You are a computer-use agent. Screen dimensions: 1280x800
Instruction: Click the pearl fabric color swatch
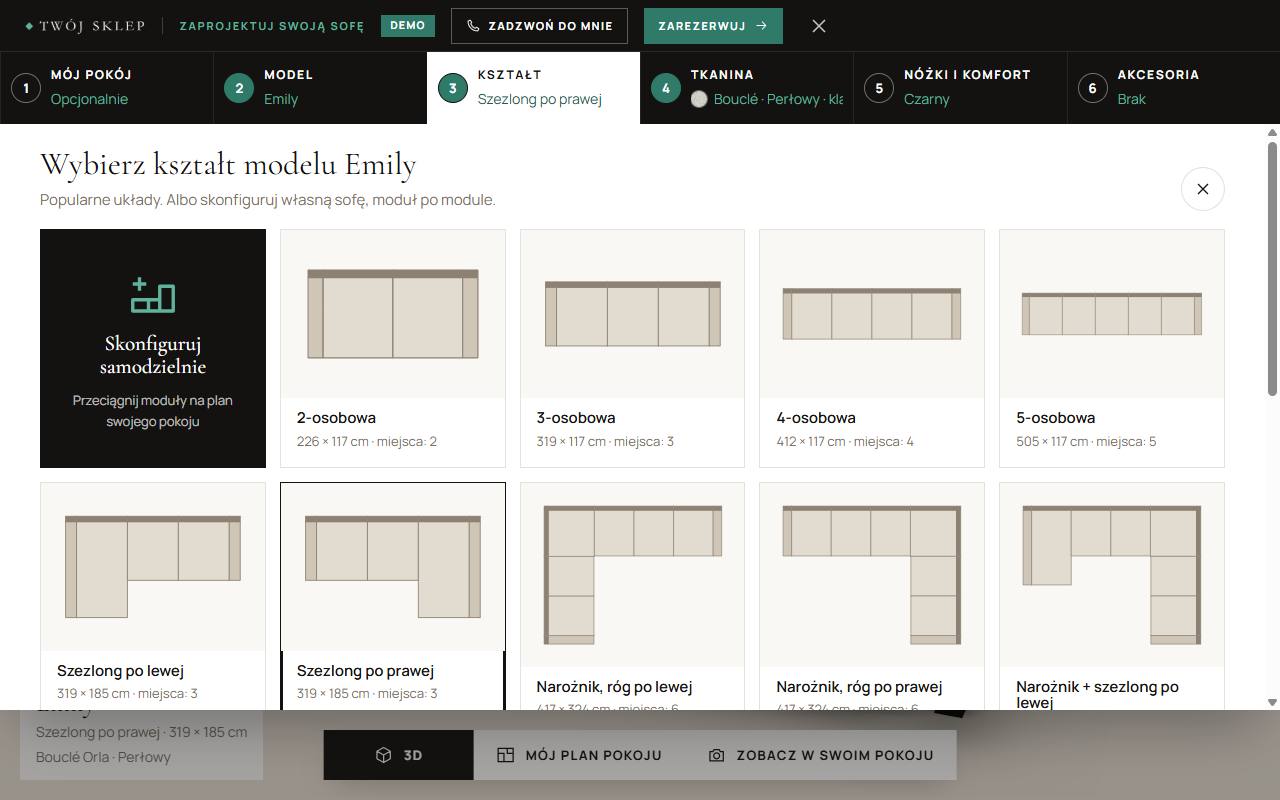tap(699, 99)
